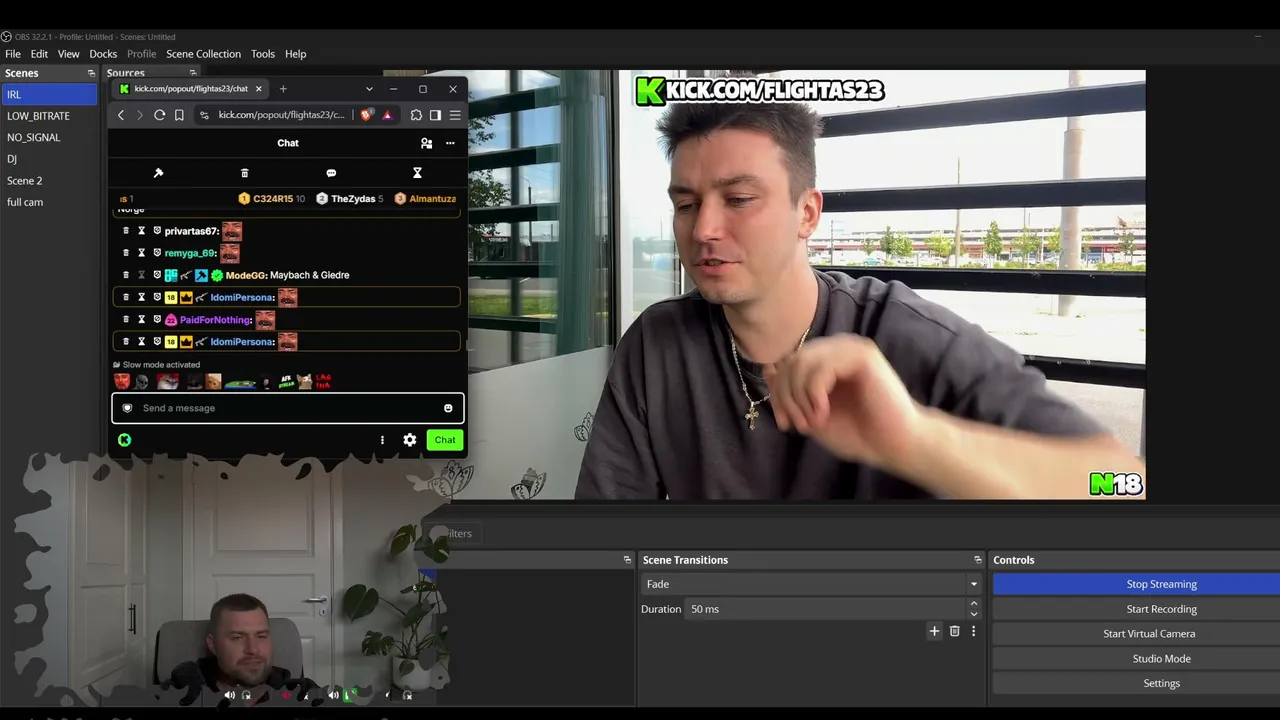Reload the Kick chat page
The width and height of the screenshot is (1280, 720).
159,115
